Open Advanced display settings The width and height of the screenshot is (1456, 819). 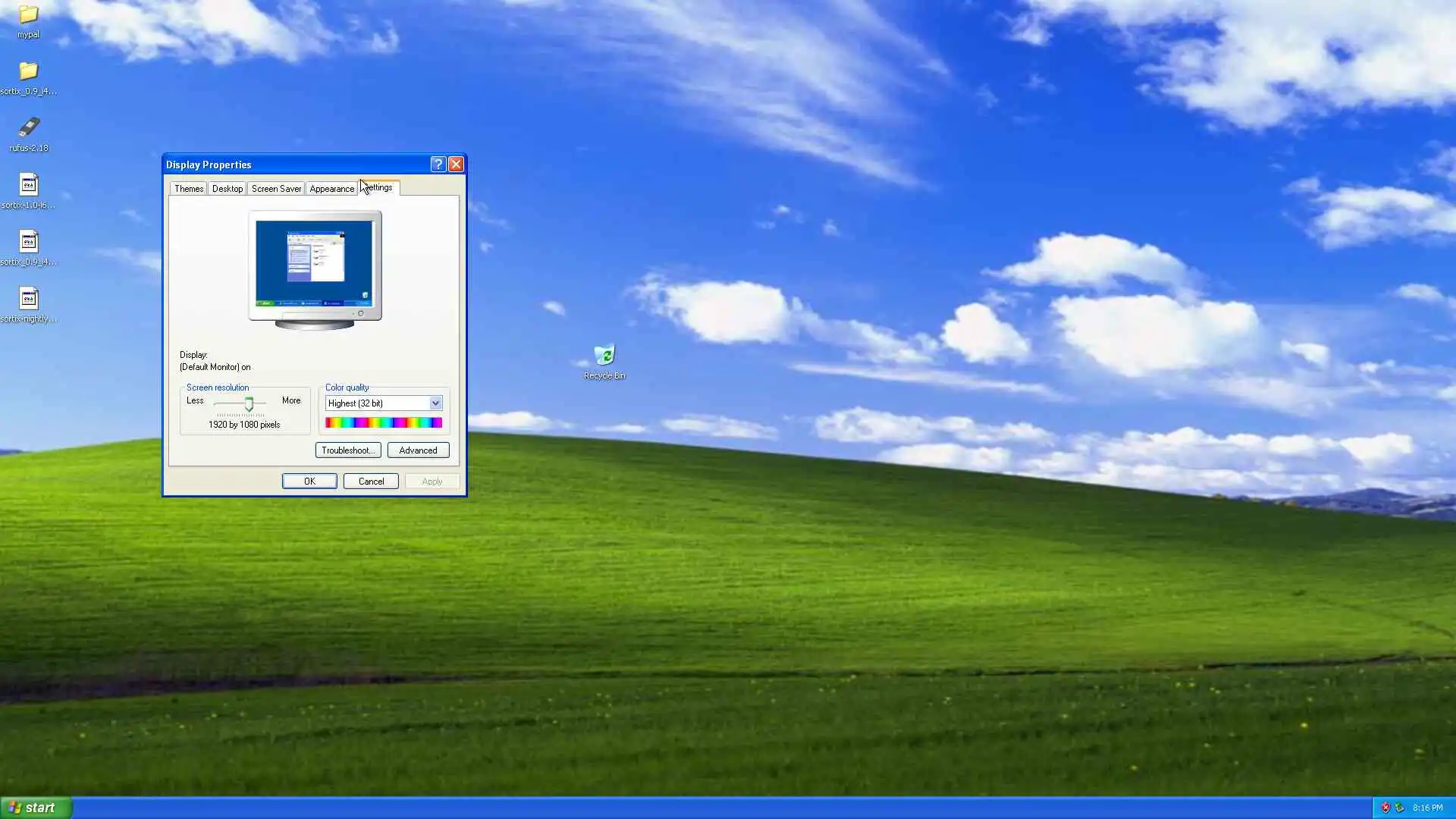(x=418, y=450)
